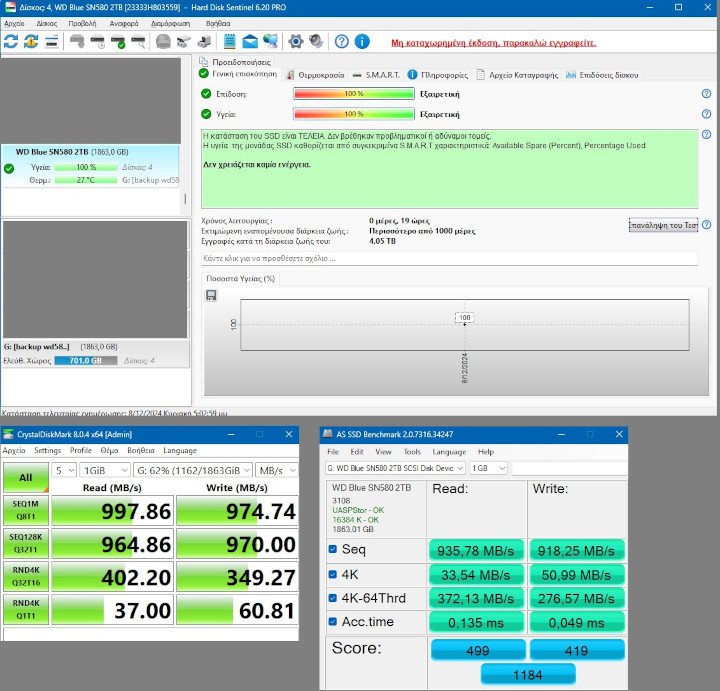The height and width of the screenshot is (691, 720).
Task: Expand the AS SSD drive selection dropdown
Action: [396, 468]
